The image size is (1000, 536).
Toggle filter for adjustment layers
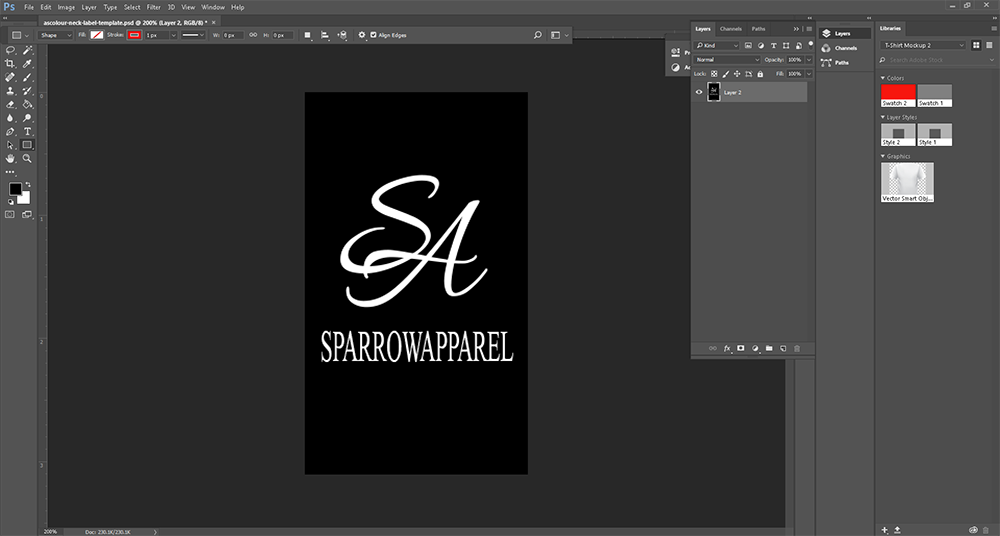tap(761, 45)
